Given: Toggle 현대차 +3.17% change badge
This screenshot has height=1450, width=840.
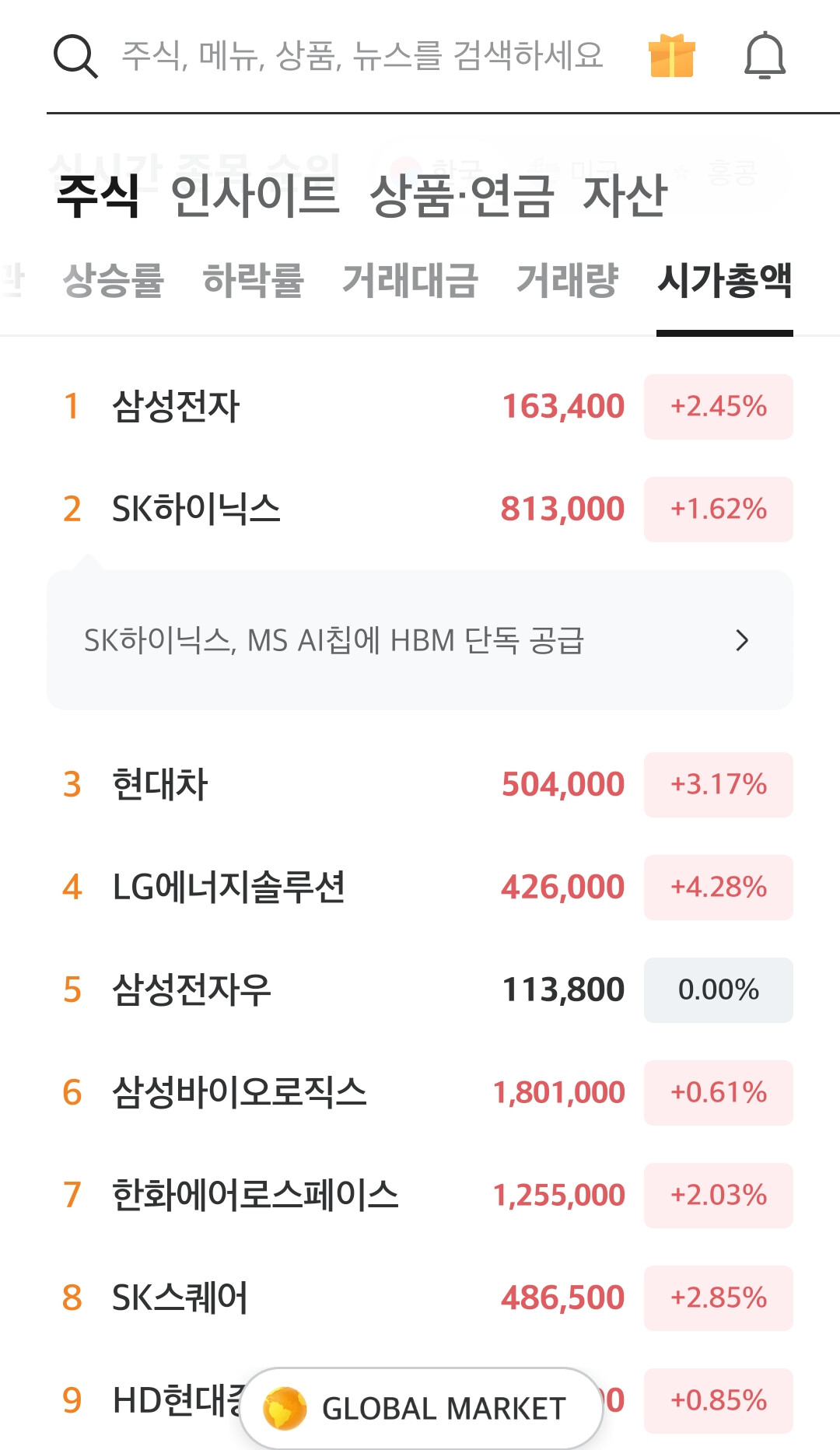Looking at the screenshot, I should tap(718, 784).
